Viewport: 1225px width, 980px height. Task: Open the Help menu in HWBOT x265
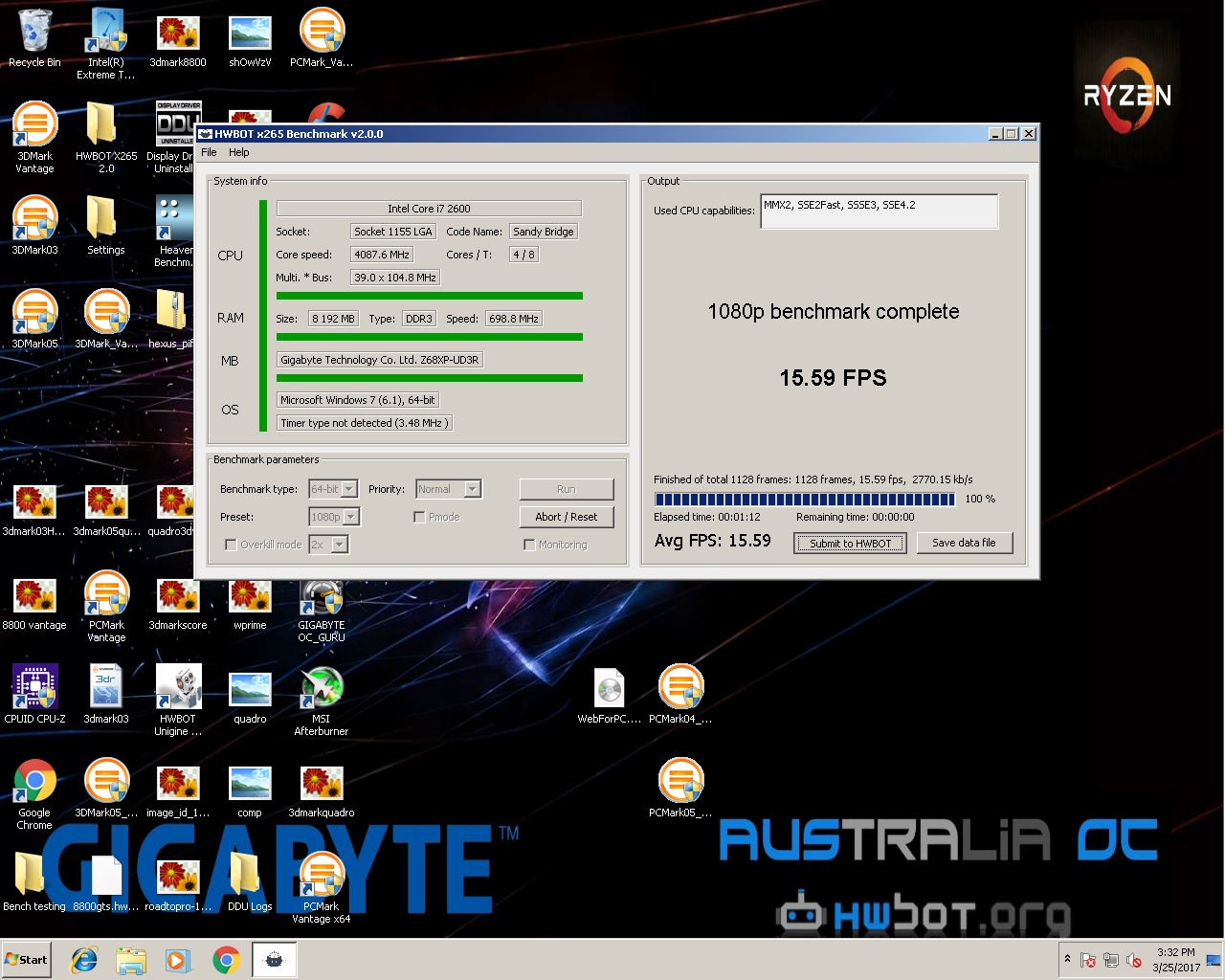238,152
